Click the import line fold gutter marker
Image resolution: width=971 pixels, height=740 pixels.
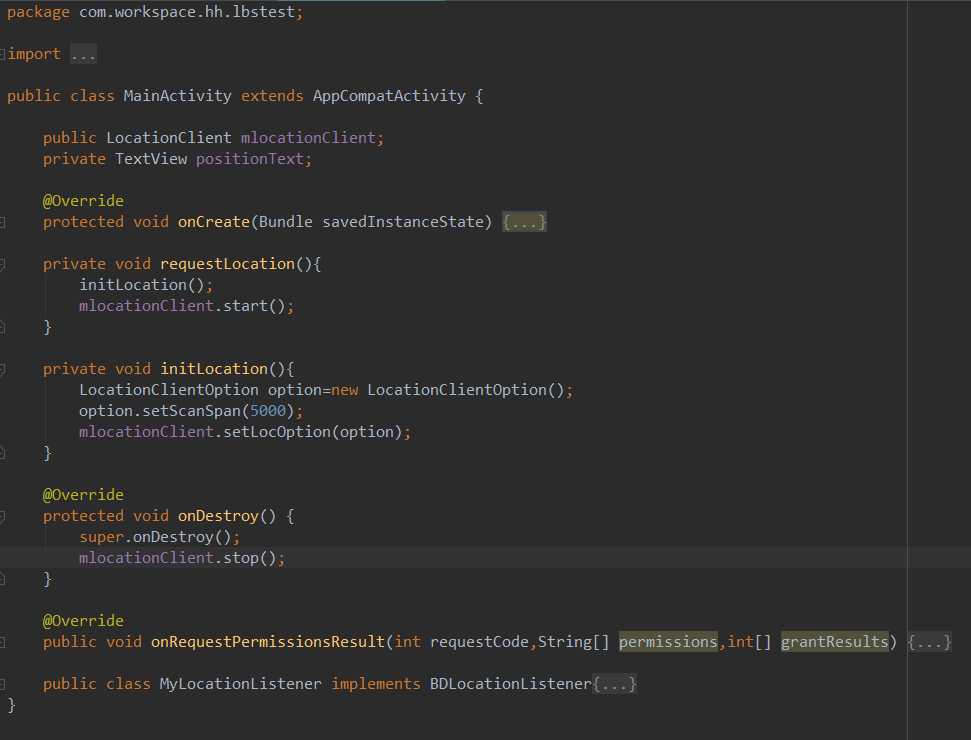[x=2, y=54]
